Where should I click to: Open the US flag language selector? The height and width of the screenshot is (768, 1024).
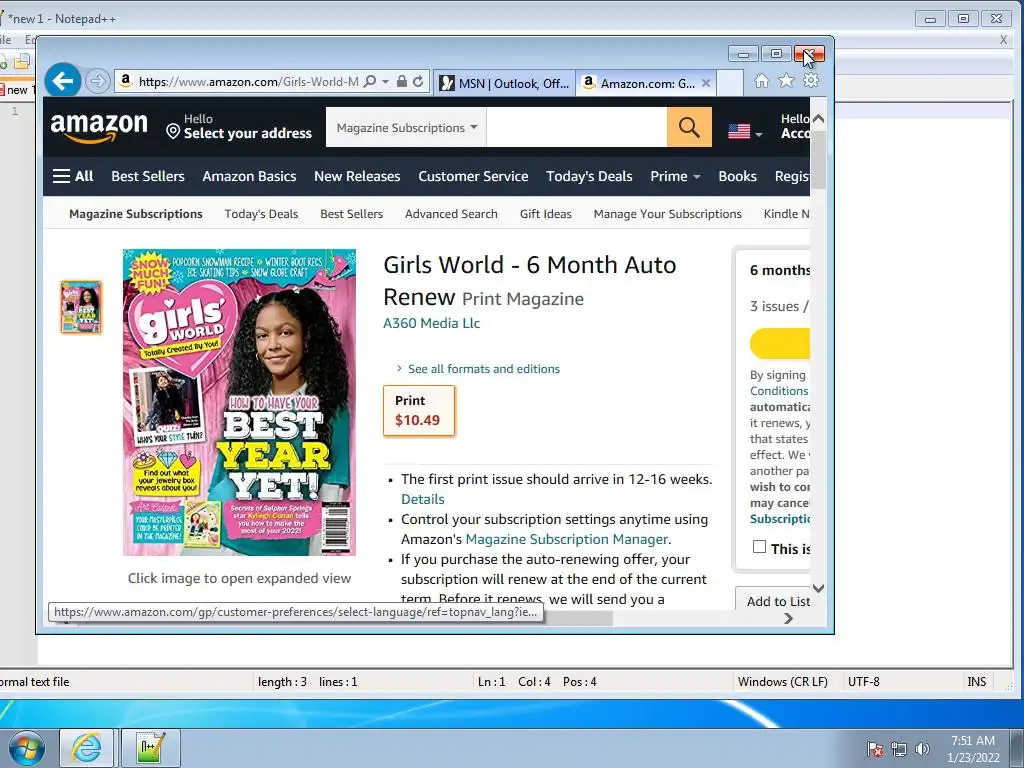[x=745, y=132]
